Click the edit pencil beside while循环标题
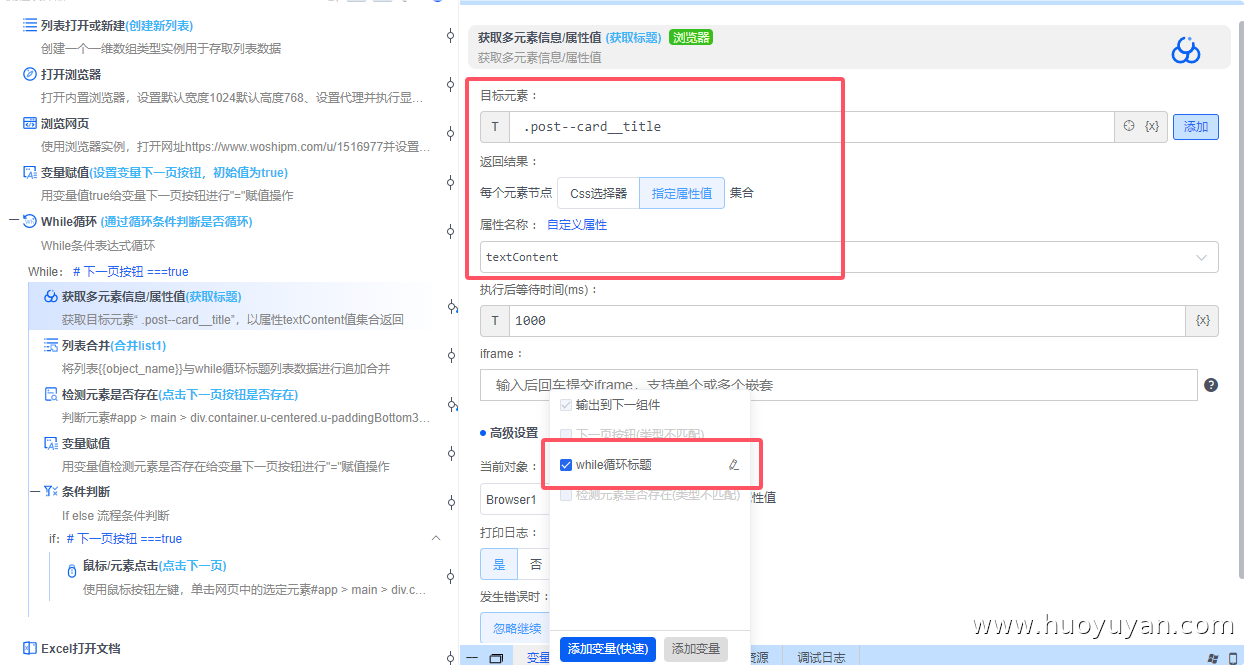Image resolution: width=1244 pixels, height=665 pixels. coord(734,465)
